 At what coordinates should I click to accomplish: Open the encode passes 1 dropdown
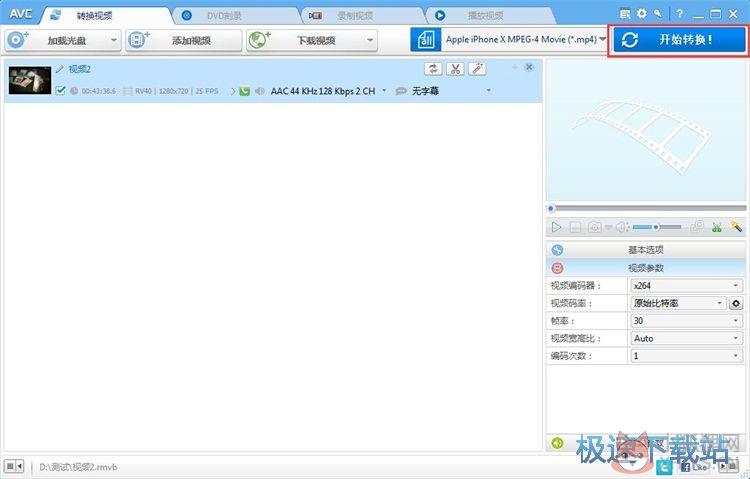point(686,356)
